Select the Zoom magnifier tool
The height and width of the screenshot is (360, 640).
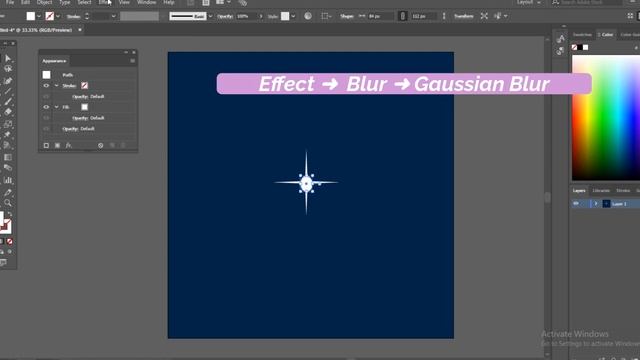[x=8, y=203]
